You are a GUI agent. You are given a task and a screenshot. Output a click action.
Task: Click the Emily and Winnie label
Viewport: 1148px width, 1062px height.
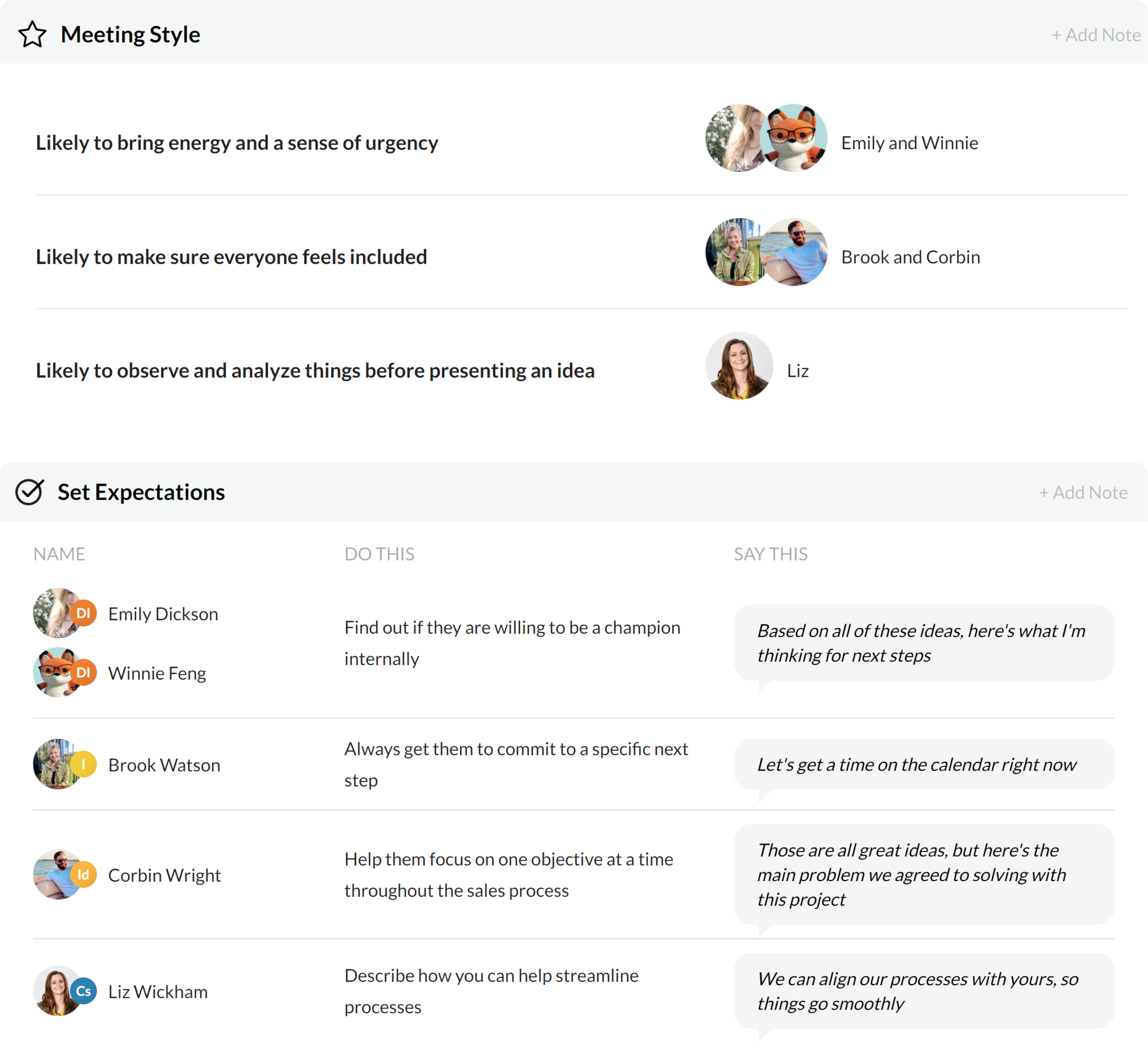(909, 143)
